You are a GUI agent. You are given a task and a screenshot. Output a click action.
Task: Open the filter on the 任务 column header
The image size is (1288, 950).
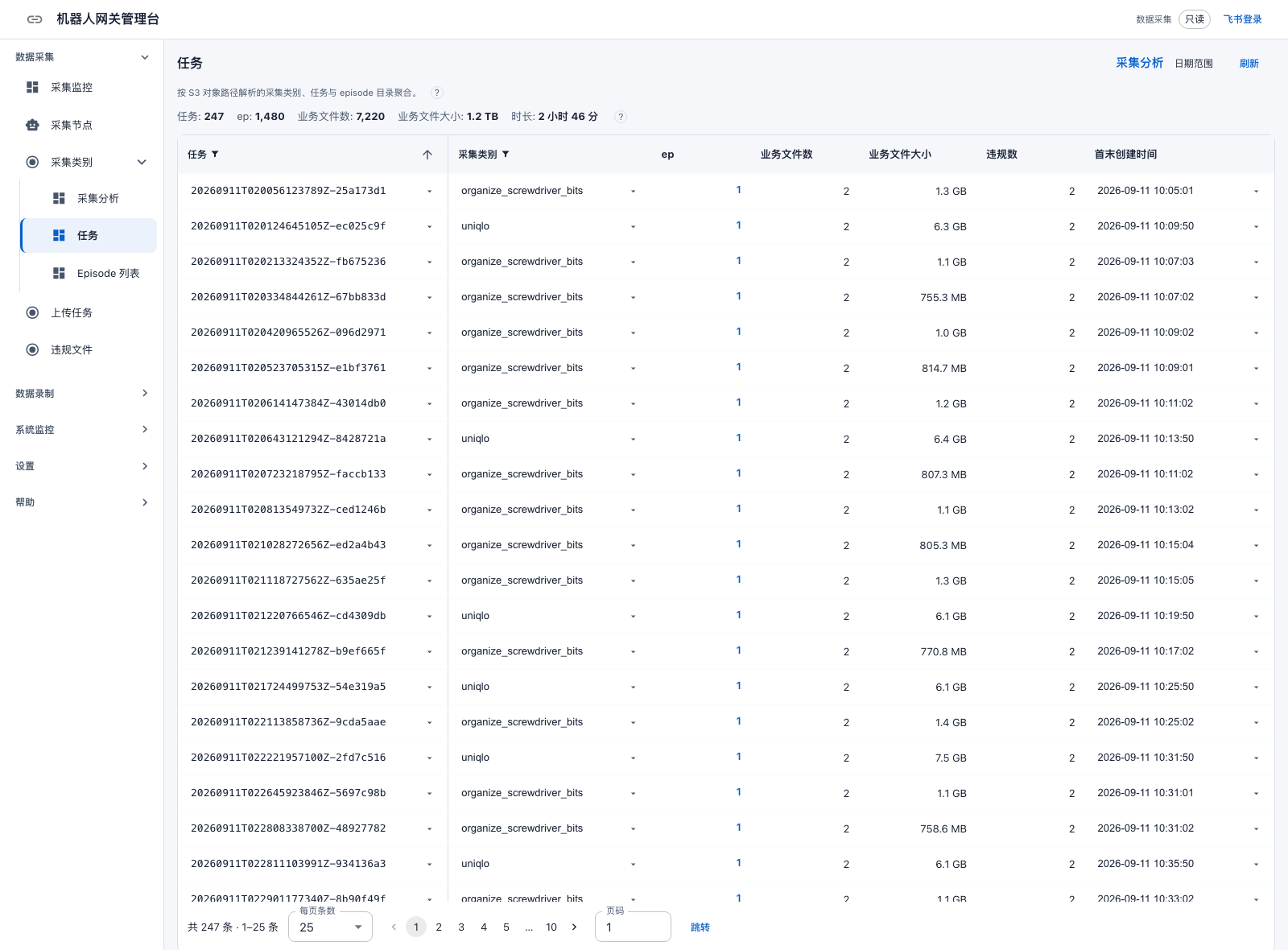[215, 155]
